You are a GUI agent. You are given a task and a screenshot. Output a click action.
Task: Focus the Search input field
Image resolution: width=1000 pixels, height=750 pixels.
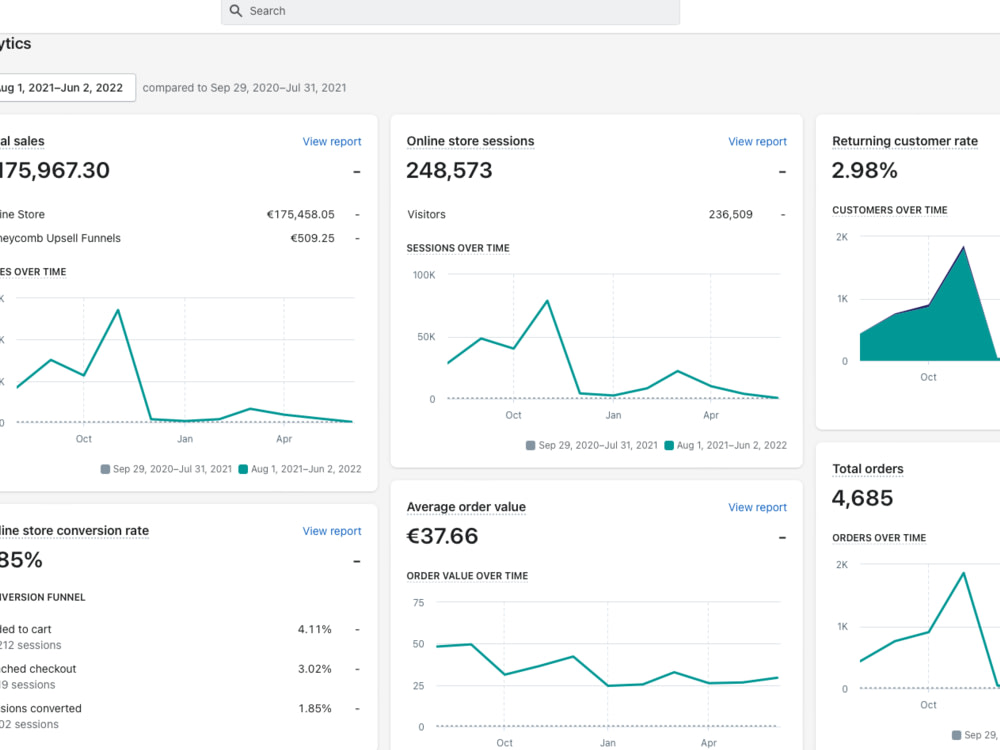point(450,11)
